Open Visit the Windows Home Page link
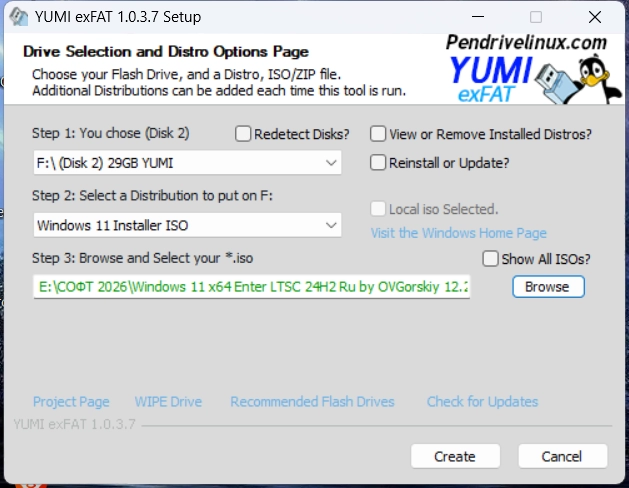 point(459,233)
